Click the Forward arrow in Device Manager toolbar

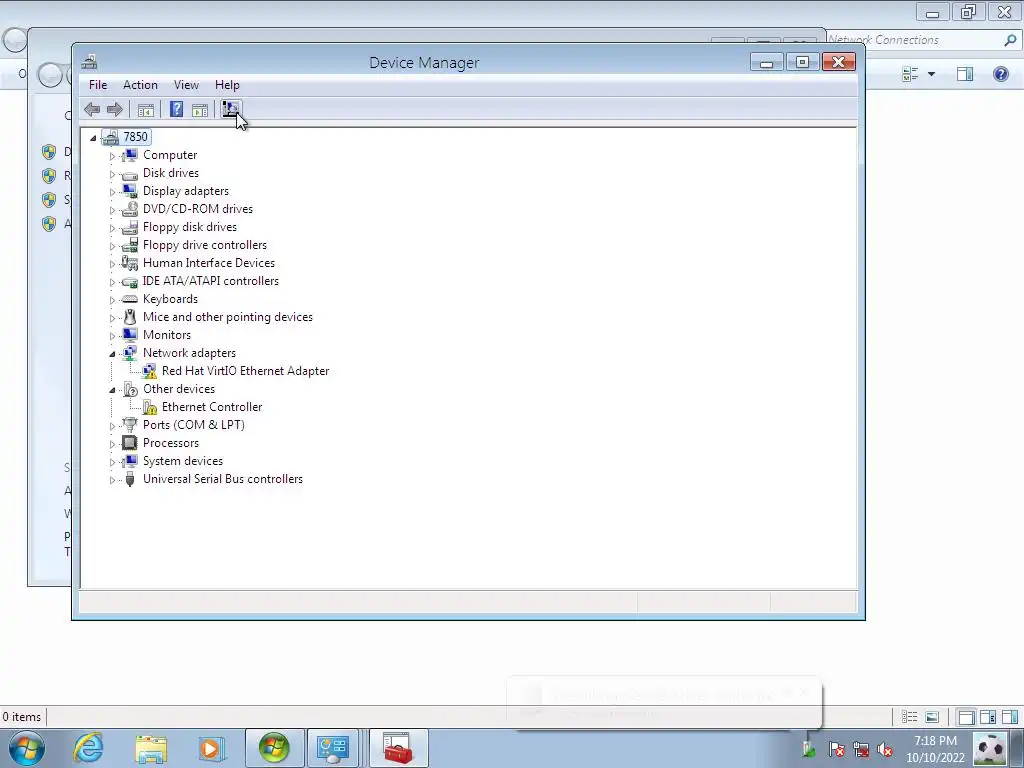tap(115, 110)
